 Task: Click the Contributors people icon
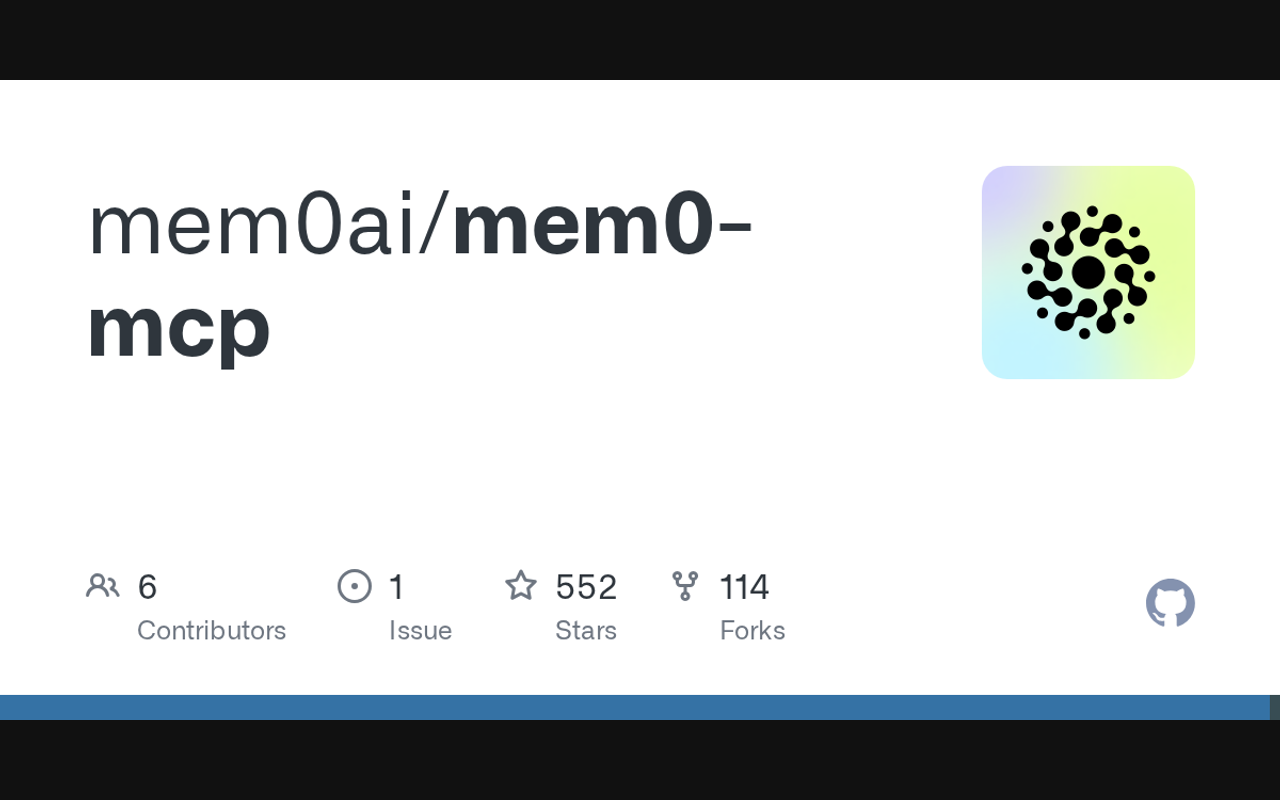tap(103, 586)
